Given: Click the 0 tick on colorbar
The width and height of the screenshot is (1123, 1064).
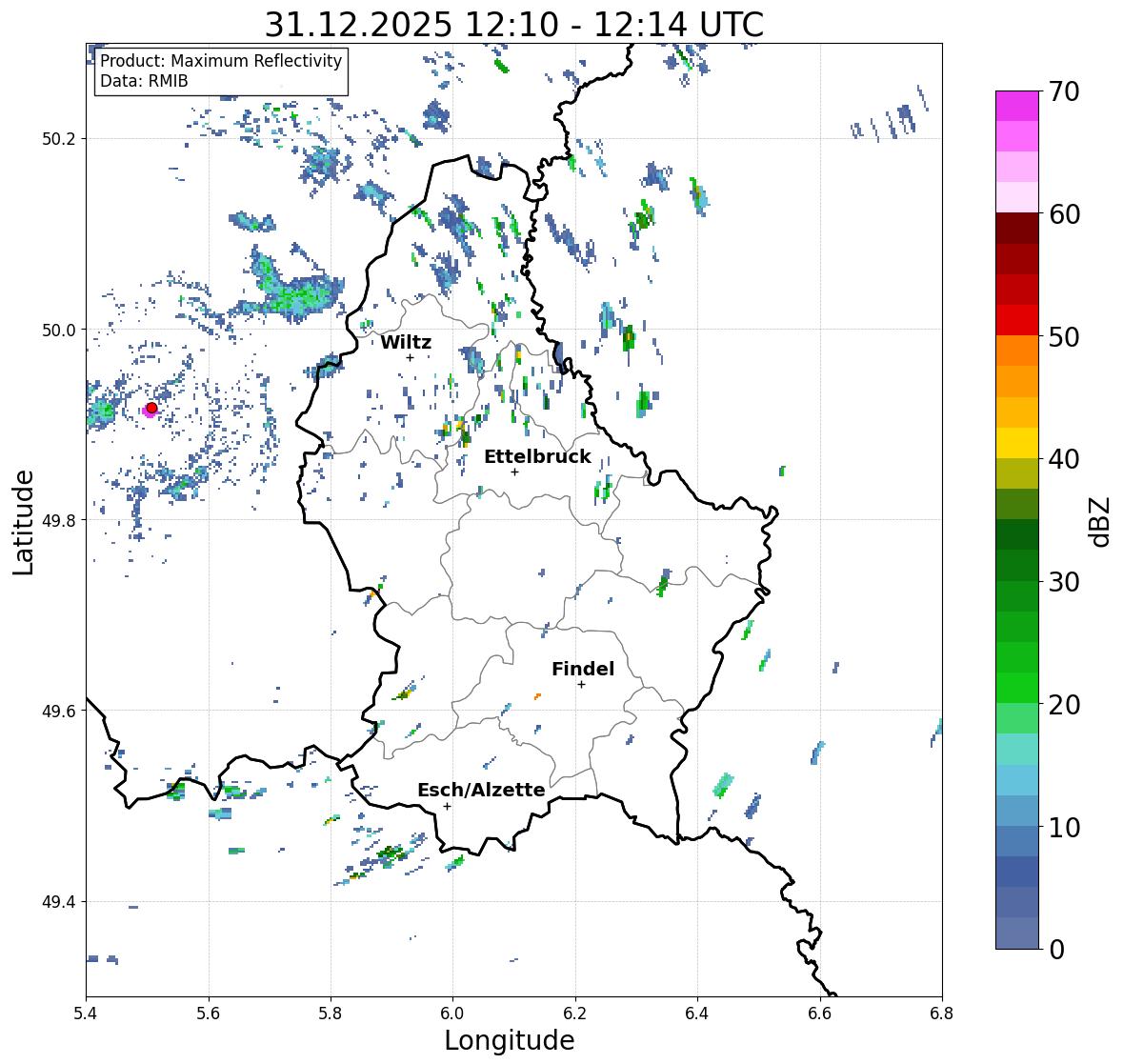Looking at the screenshot, I should (x=1056, y=950).
